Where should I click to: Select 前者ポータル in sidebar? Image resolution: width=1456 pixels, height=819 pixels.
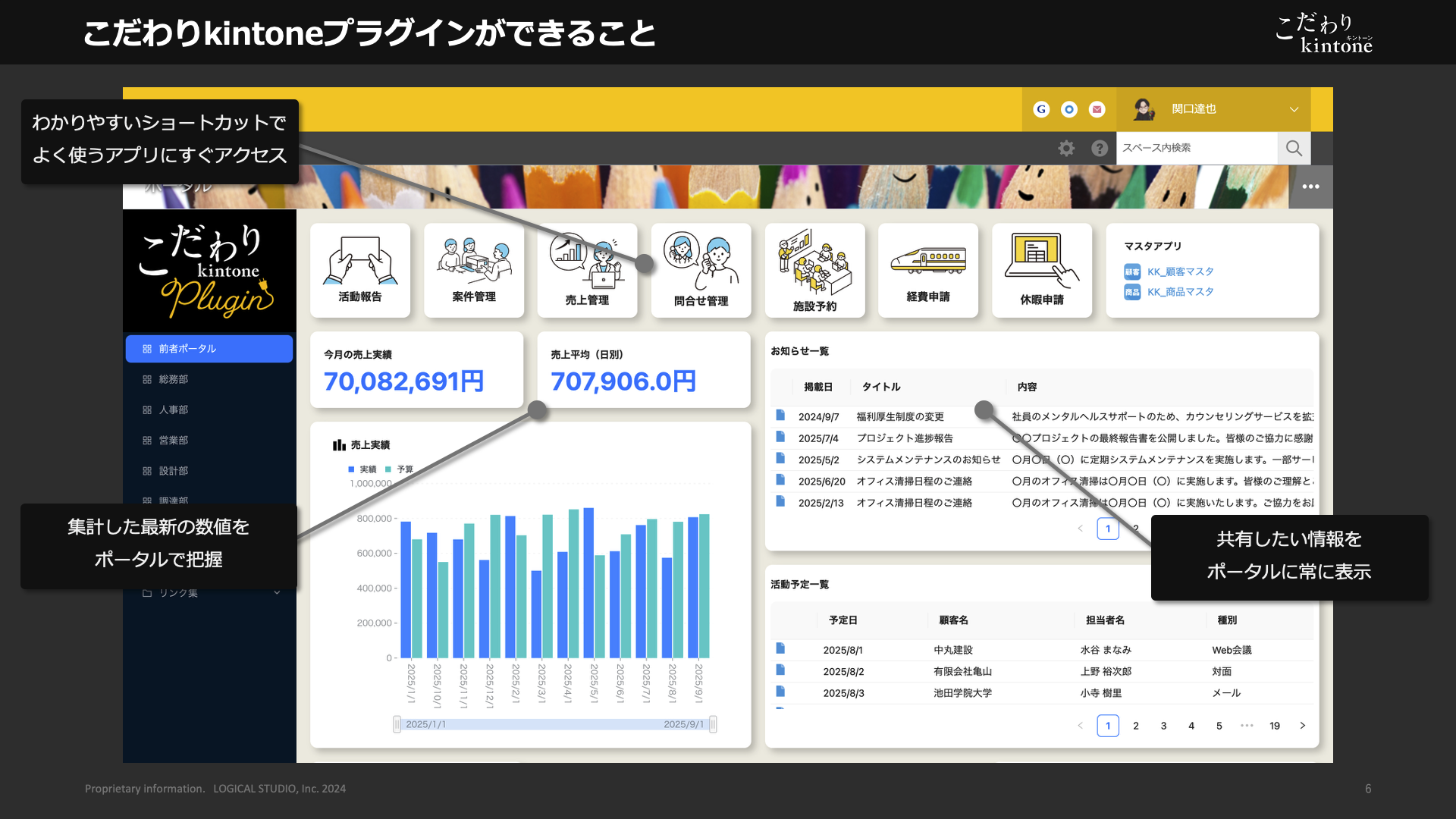point(209,349)
